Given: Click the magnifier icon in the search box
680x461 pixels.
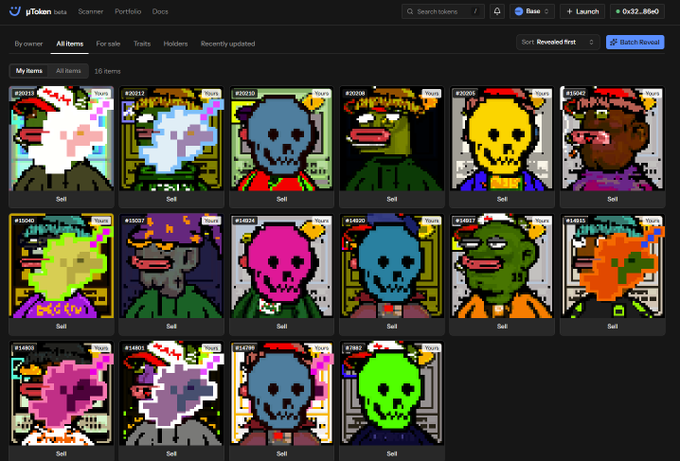Looking at the screenshot, I should (x=410, y=12).
